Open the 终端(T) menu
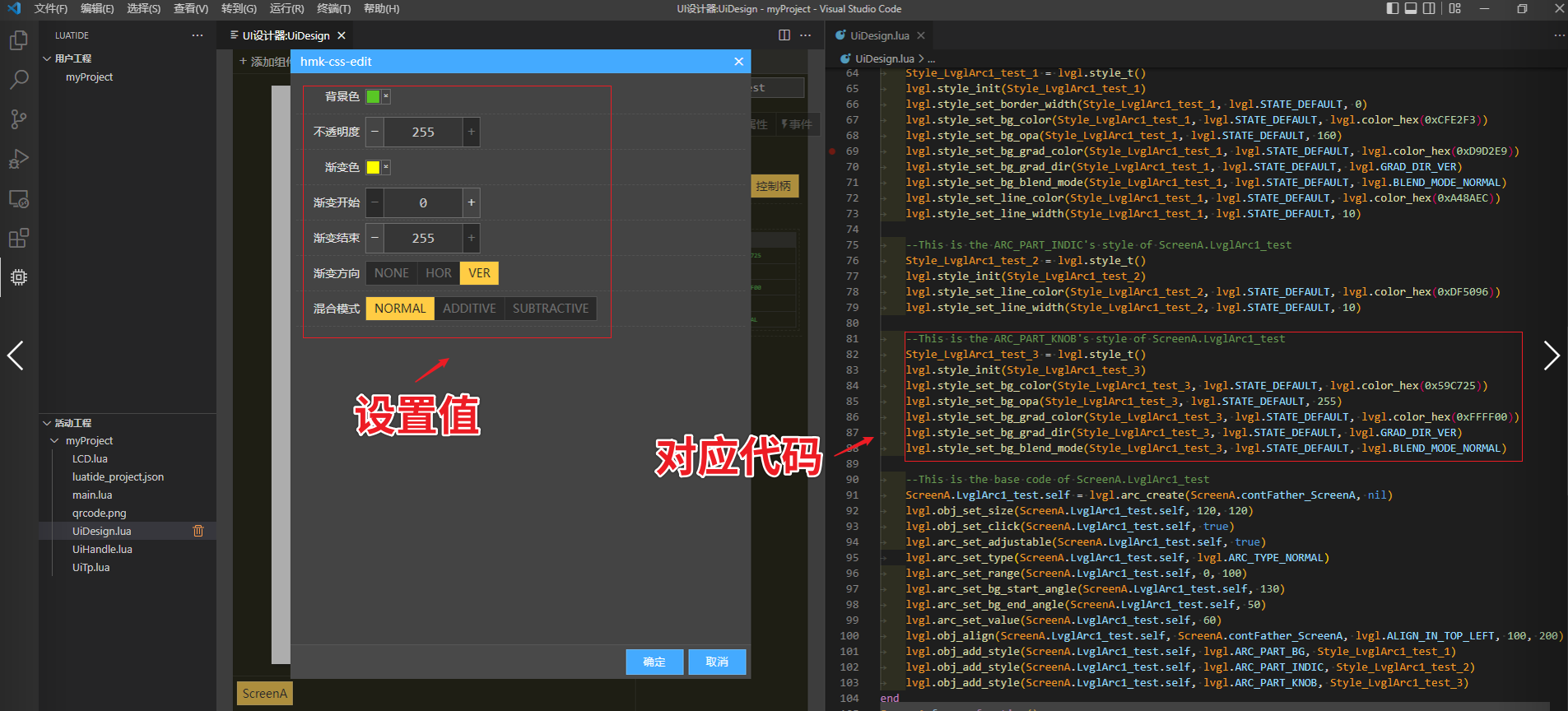The width and height of the screenshot is (1568, 711). (x=333, y=8)
